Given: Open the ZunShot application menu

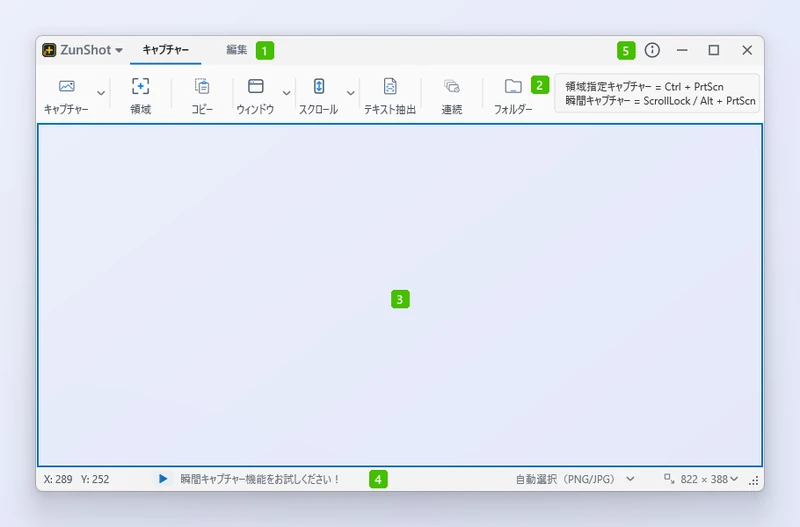Looking at the screenshot, I should 91,50.
